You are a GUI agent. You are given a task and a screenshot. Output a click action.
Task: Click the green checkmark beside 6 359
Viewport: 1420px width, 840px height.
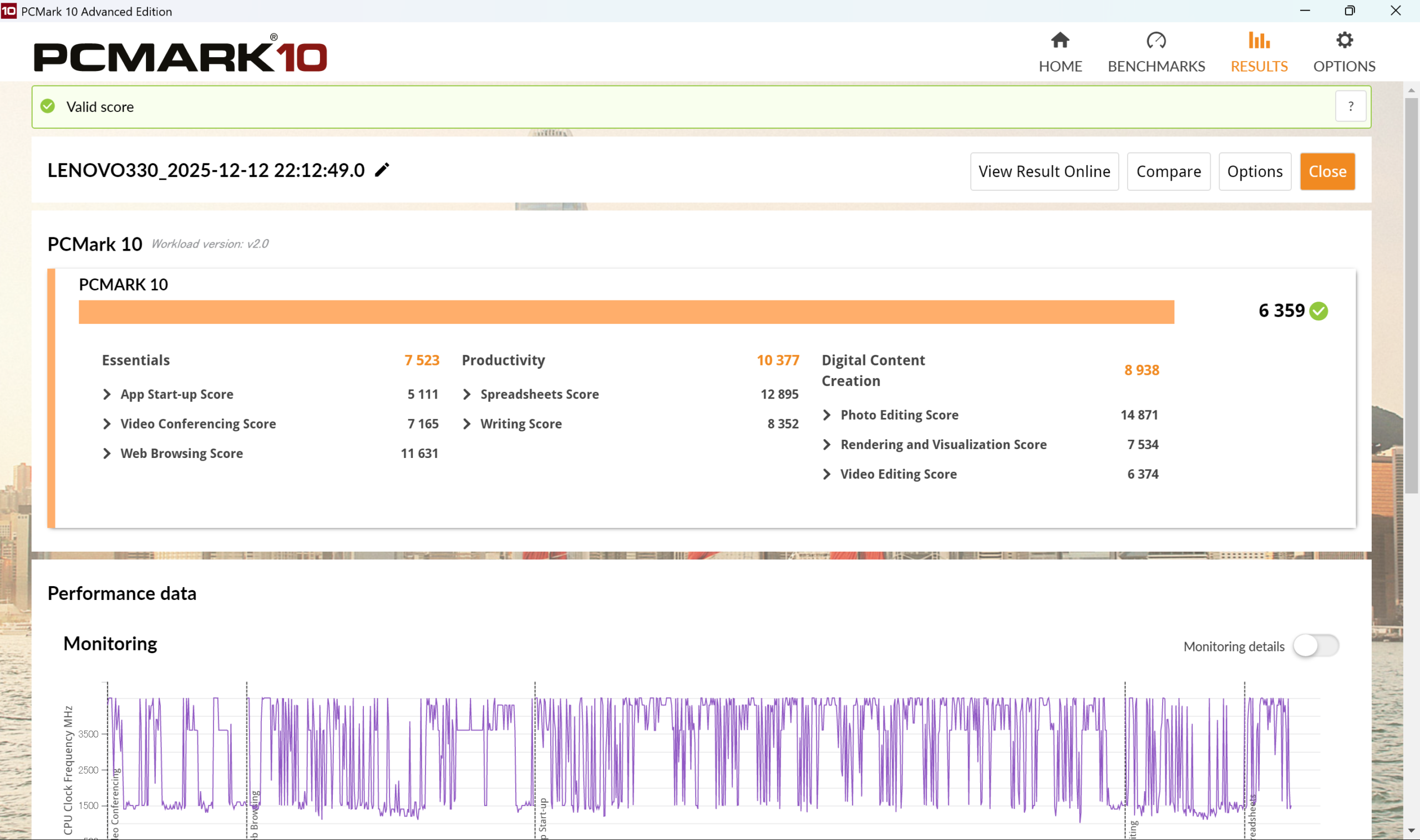click(x=1318, y=310)
